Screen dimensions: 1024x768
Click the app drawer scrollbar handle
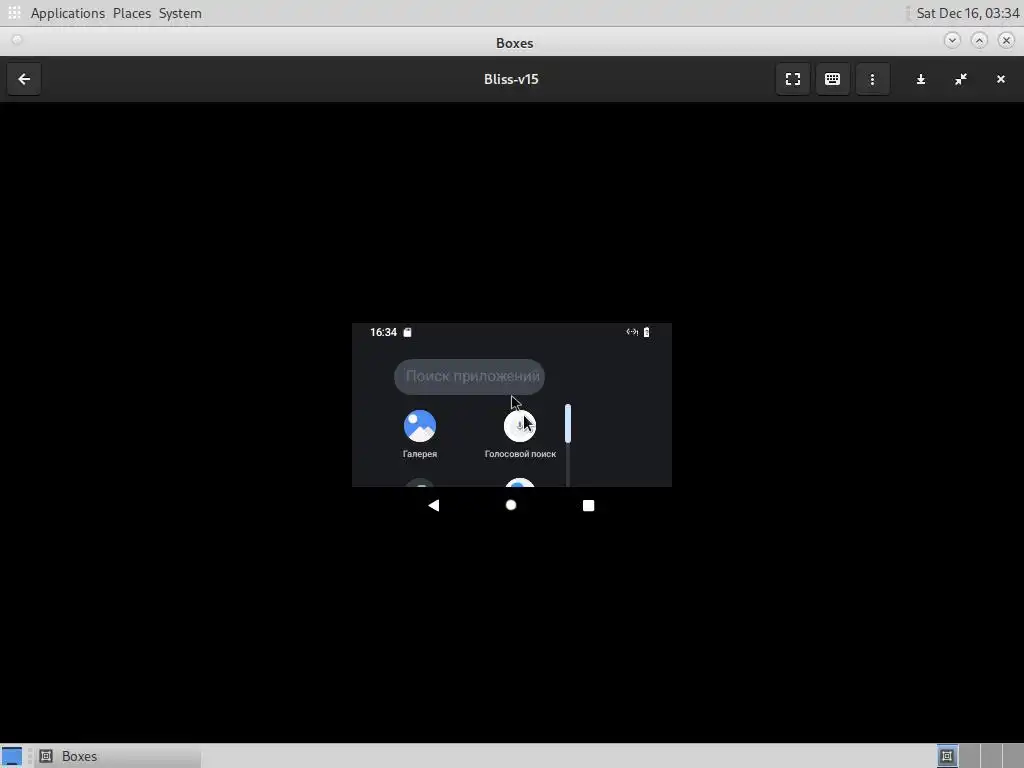568,424
